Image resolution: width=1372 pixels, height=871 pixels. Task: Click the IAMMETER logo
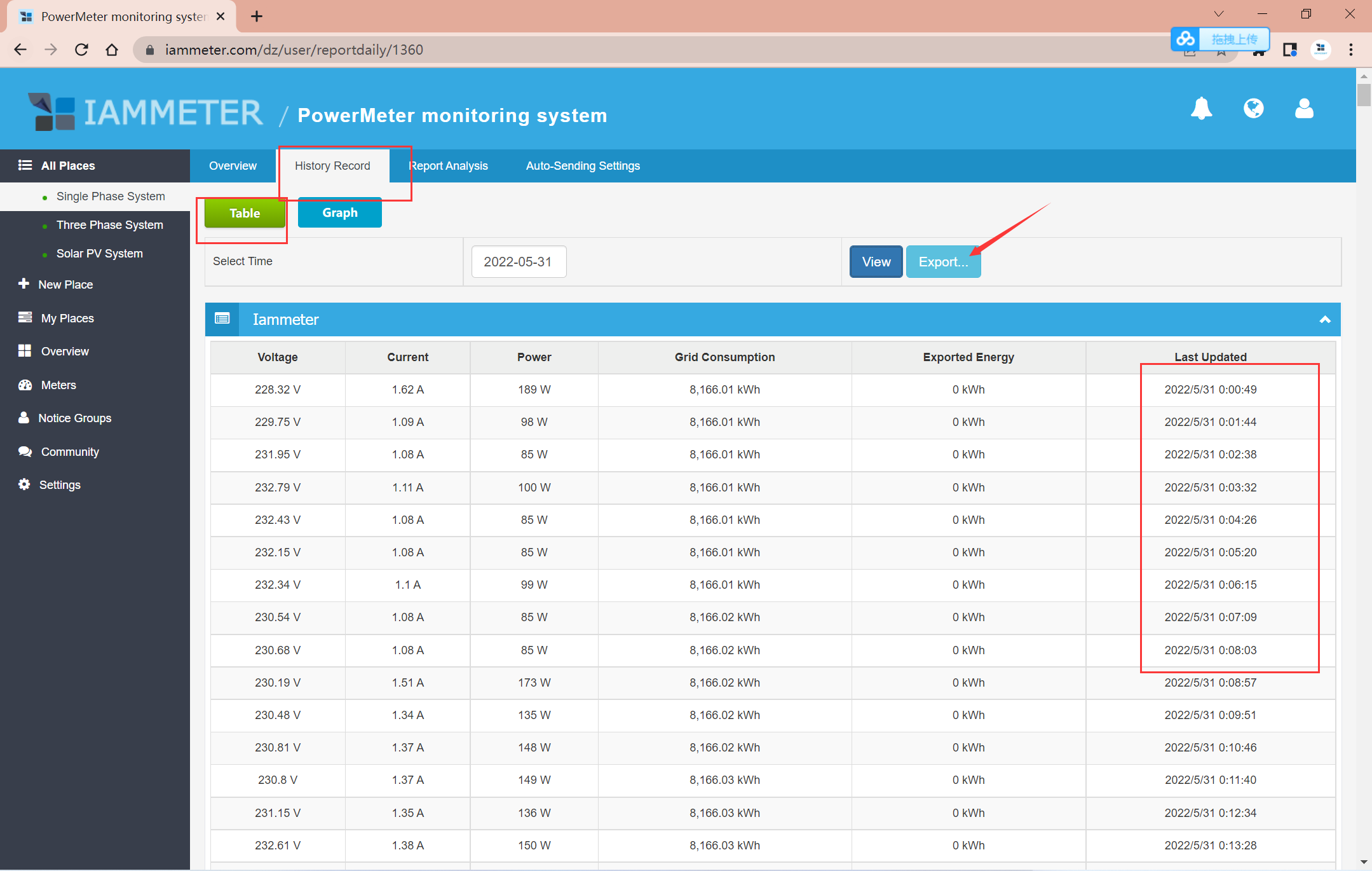146,113
